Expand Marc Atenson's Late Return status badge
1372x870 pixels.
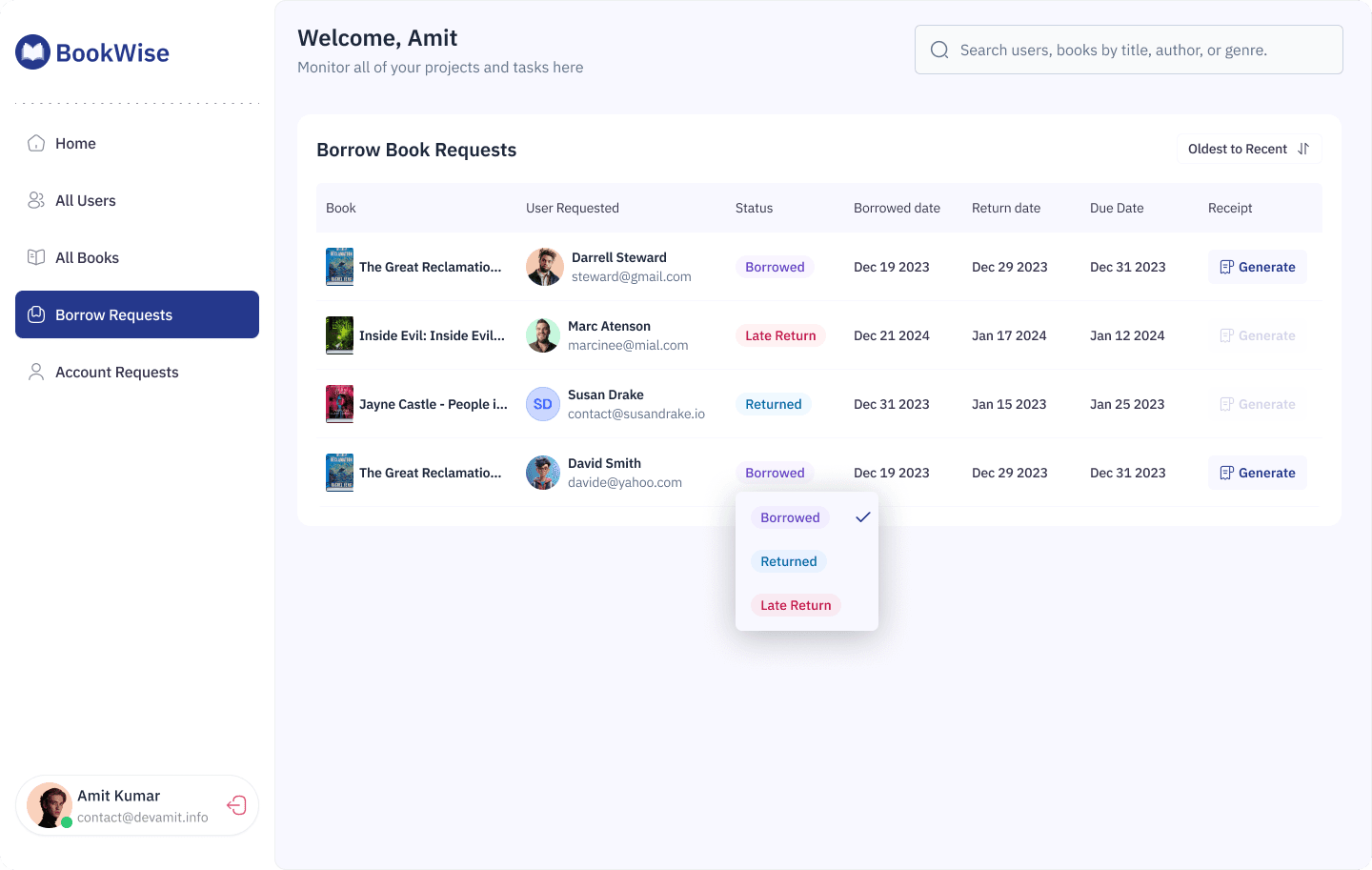(780, 335)
